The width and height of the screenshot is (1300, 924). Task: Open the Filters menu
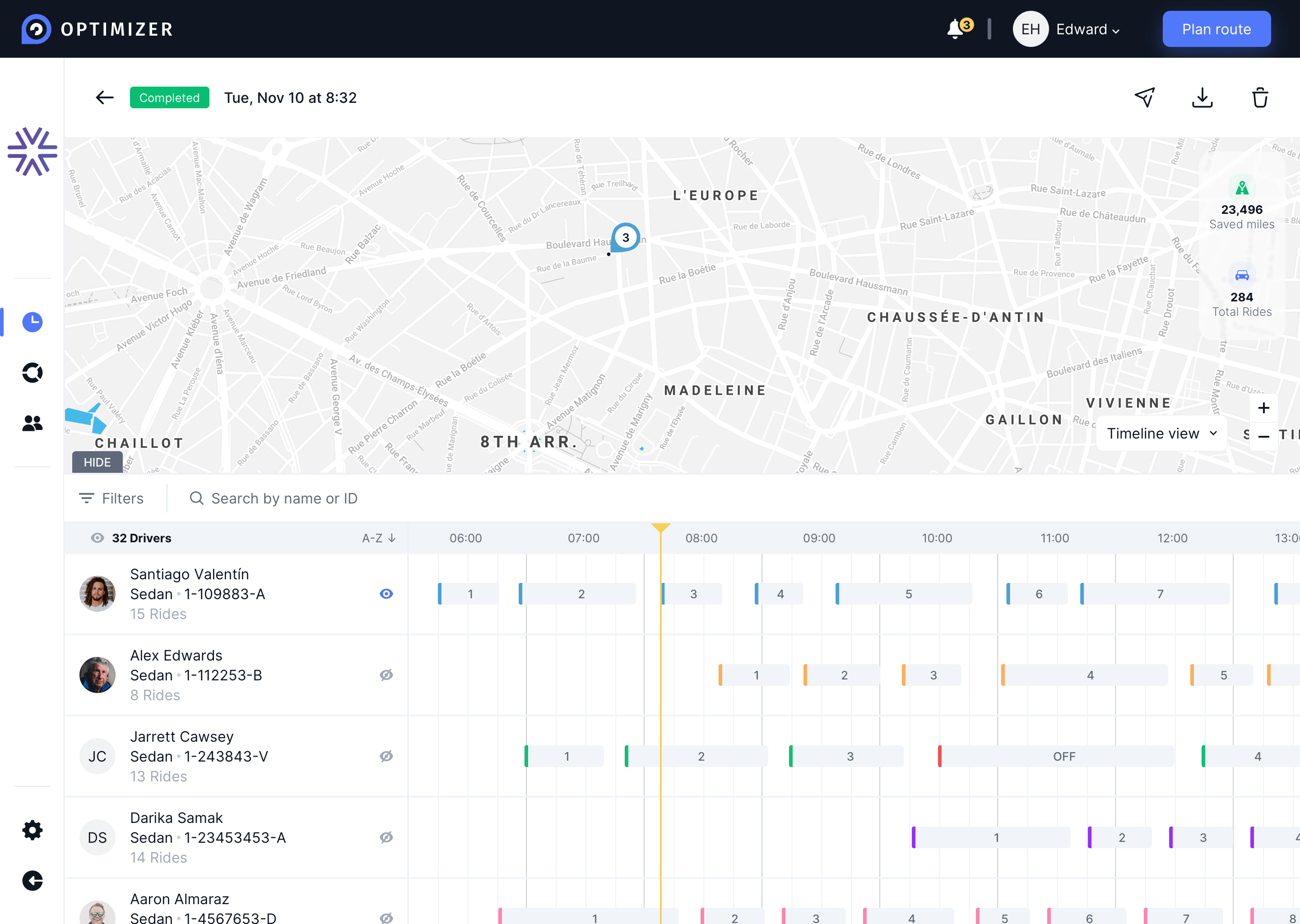(x=111, y=499)
